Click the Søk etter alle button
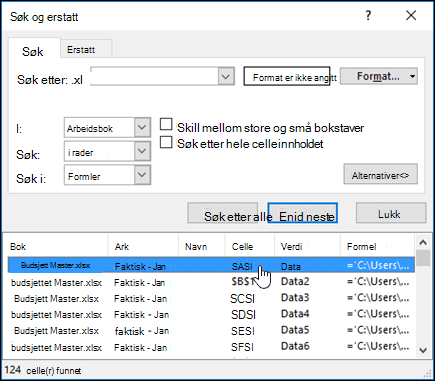435x381 pixels. pos(223,213)
